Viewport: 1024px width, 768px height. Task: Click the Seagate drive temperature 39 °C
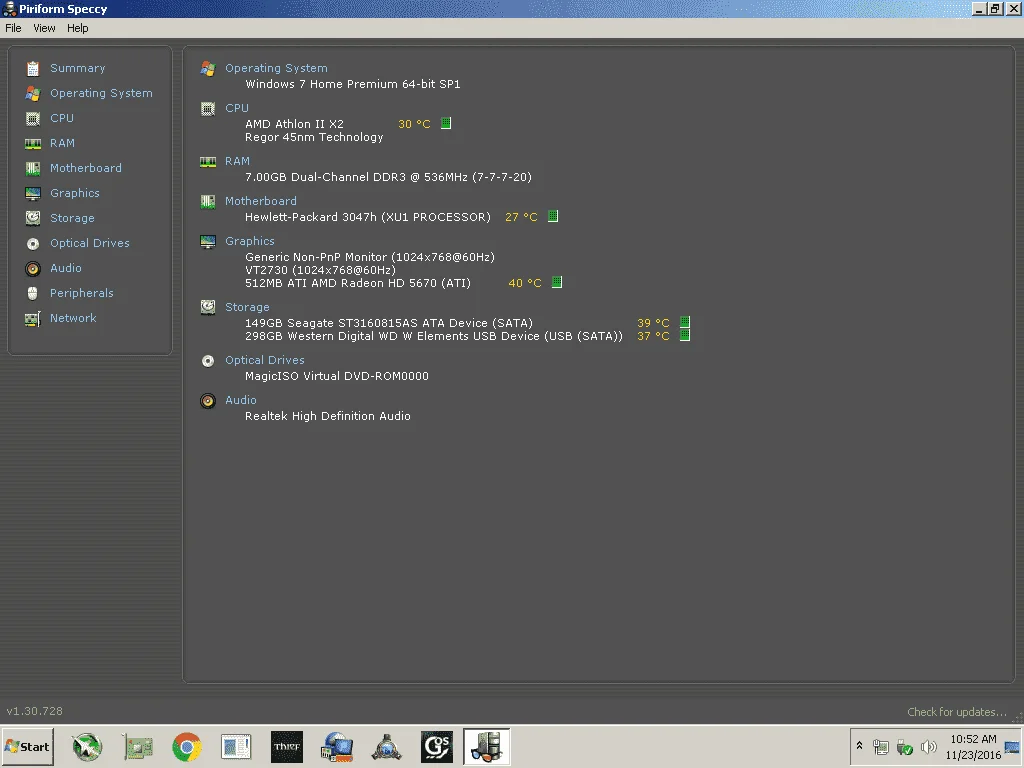pos(653,323)
